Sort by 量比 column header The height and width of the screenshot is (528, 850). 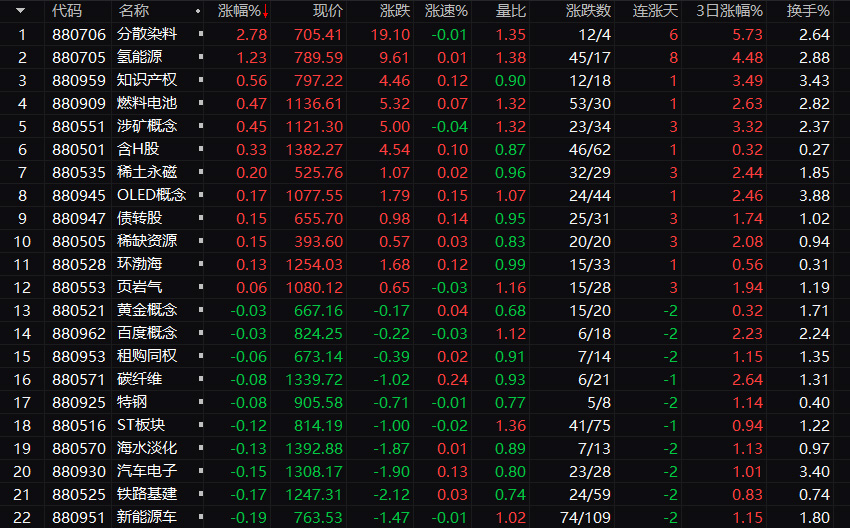tap(511, 11)
